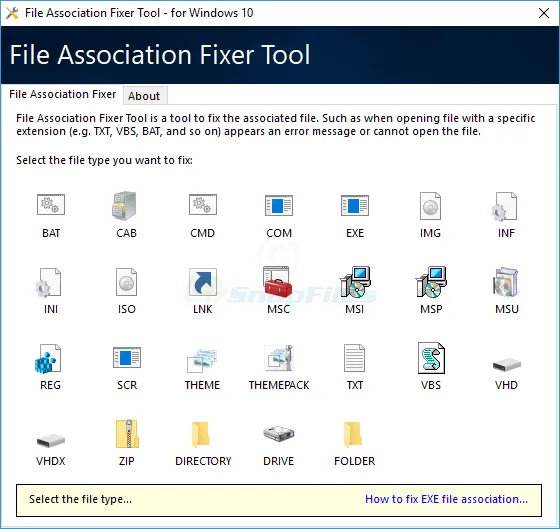Choose the IMG disc image icon

tap(430, 206)
